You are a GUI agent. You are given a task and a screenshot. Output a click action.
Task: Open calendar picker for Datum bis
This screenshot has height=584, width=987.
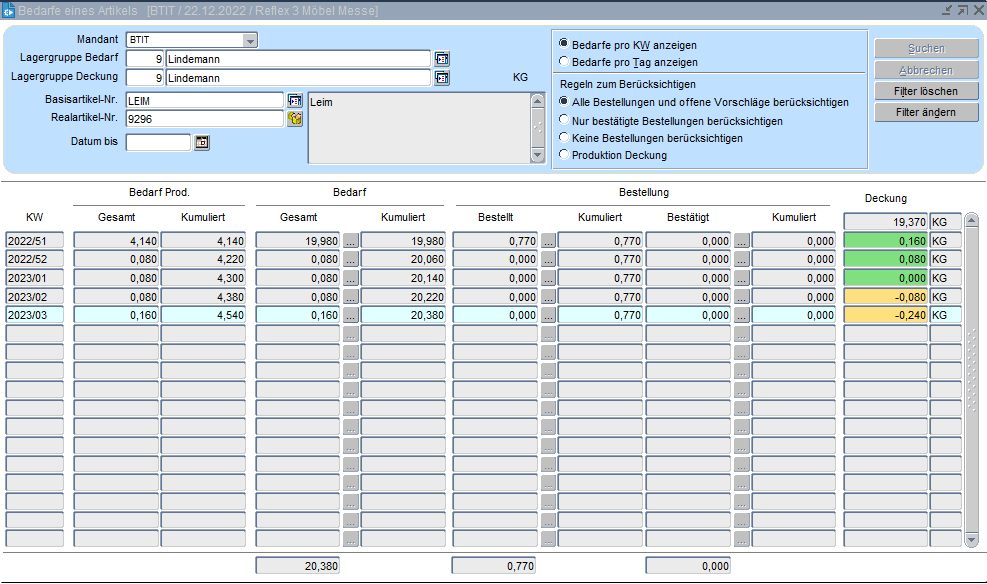coord(202,143)
